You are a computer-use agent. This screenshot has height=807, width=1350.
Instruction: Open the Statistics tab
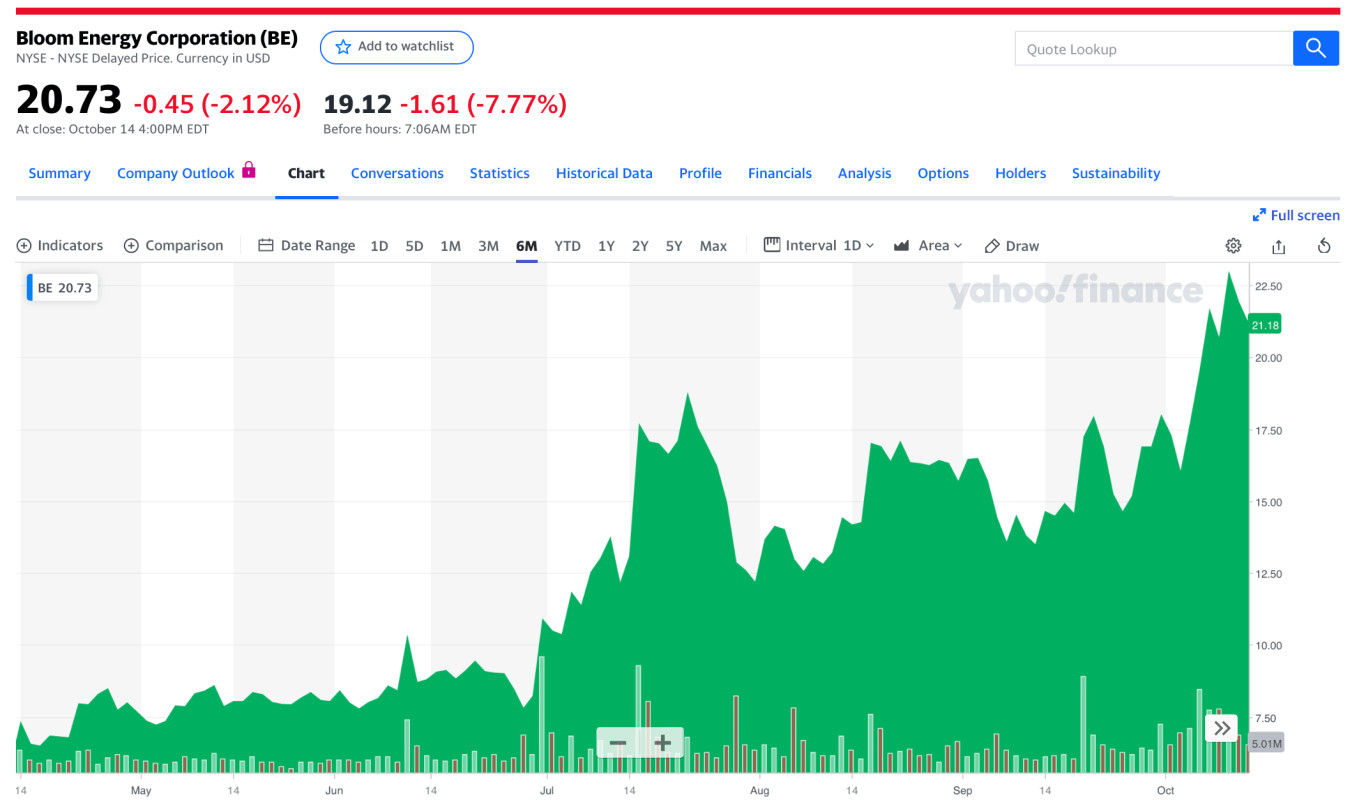(x=499, y=173)
